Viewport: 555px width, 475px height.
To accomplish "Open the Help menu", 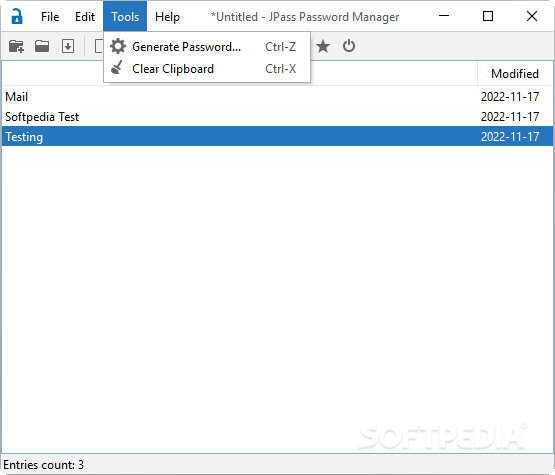I will point(167,17).
